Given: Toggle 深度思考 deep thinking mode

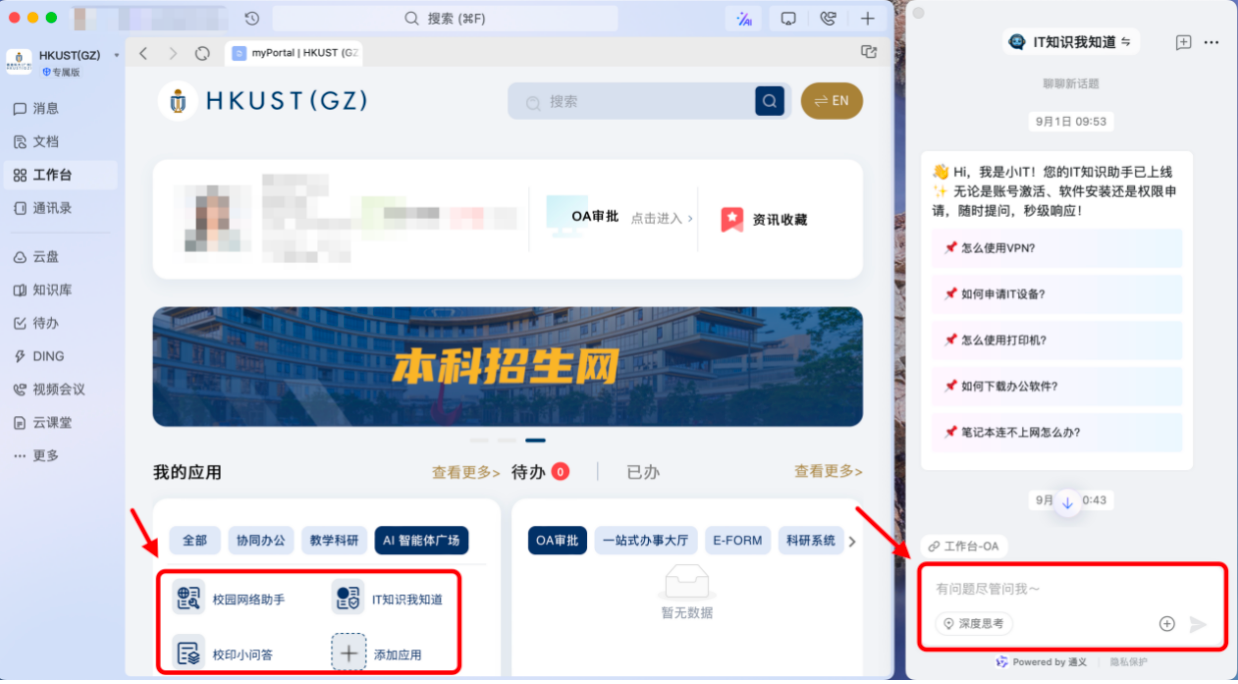Looking at the screenshot, I should [975, 623].
